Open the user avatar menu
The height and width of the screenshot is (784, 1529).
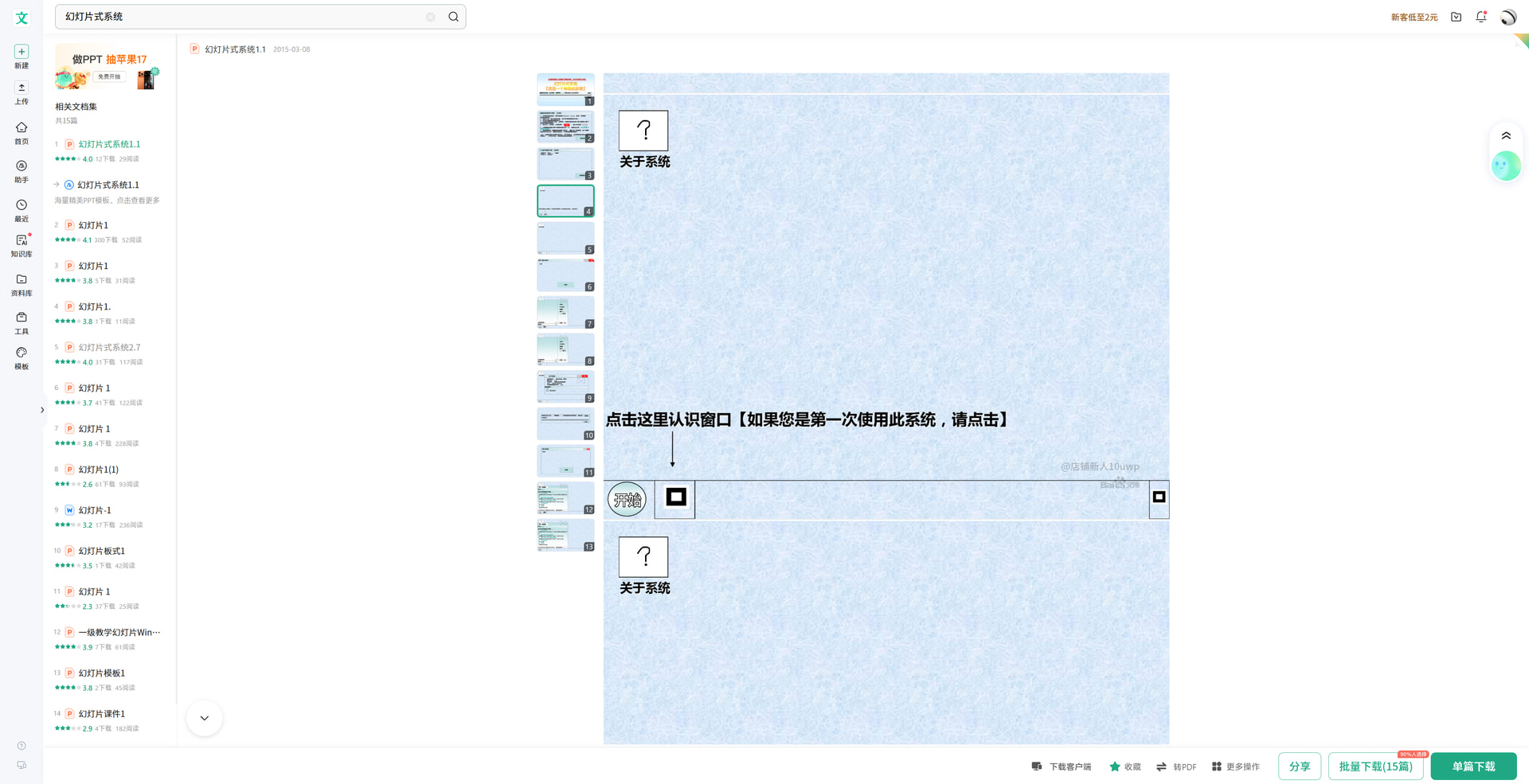click(1508, 17)
